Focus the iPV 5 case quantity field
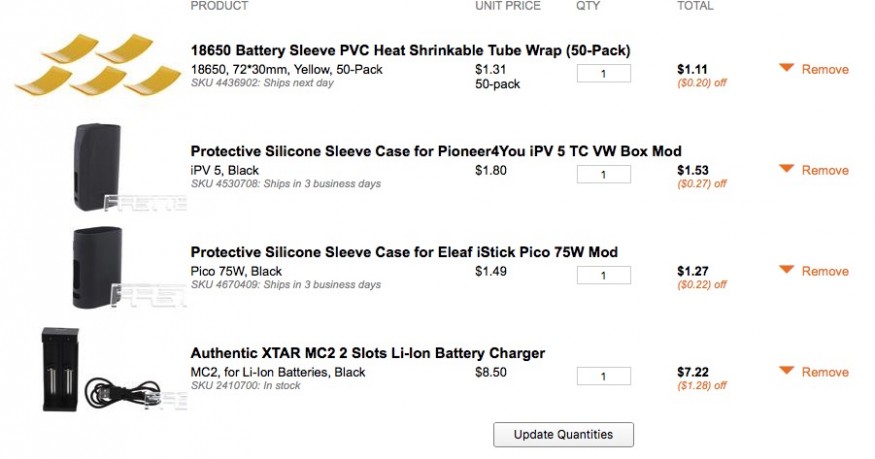The height and width of the screenshot is (459, 875). [604, 175]
